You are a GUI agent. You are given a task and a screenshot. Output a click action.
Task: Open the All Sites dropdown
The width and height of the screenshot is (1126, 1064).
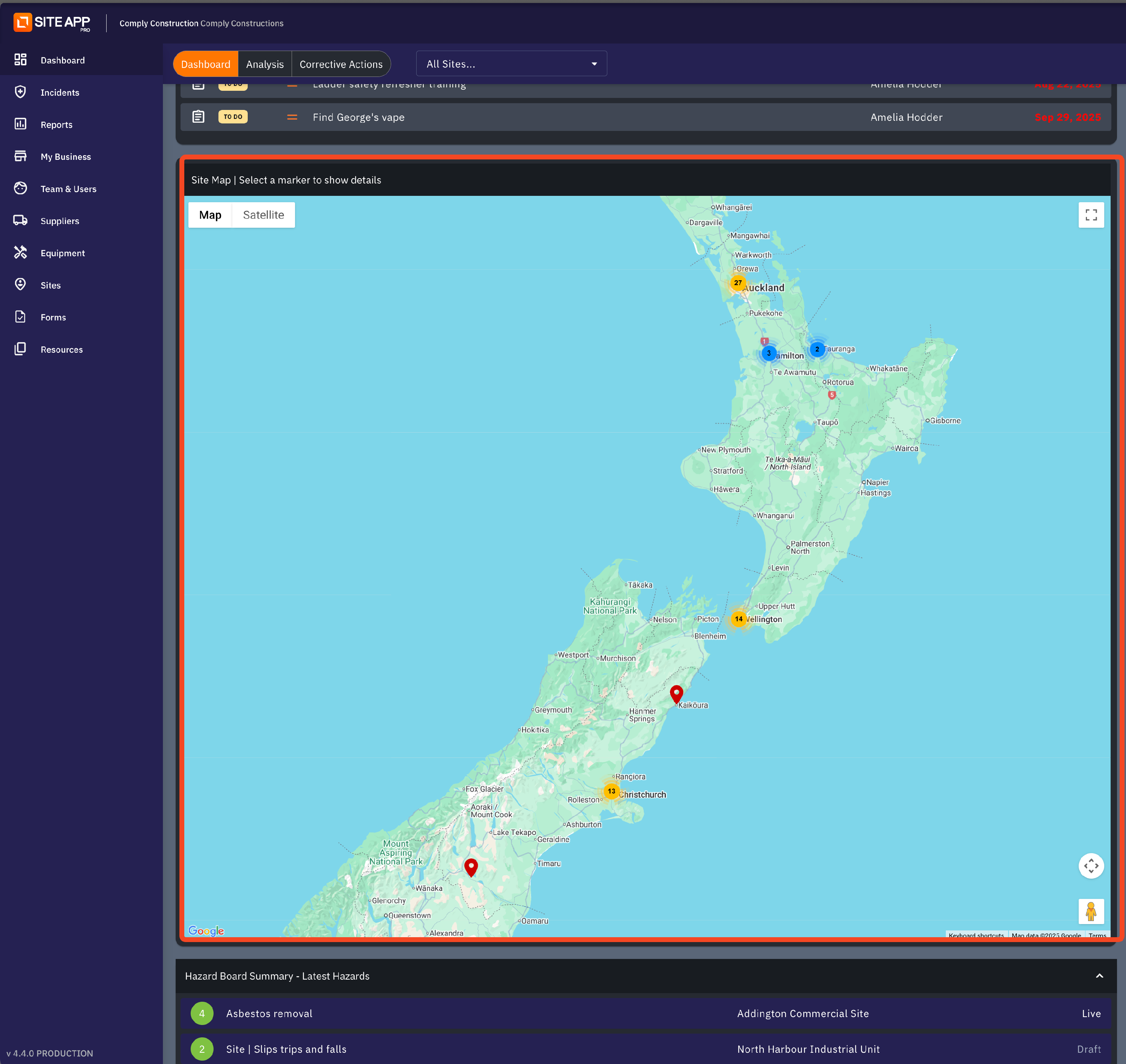click(511, 64)
